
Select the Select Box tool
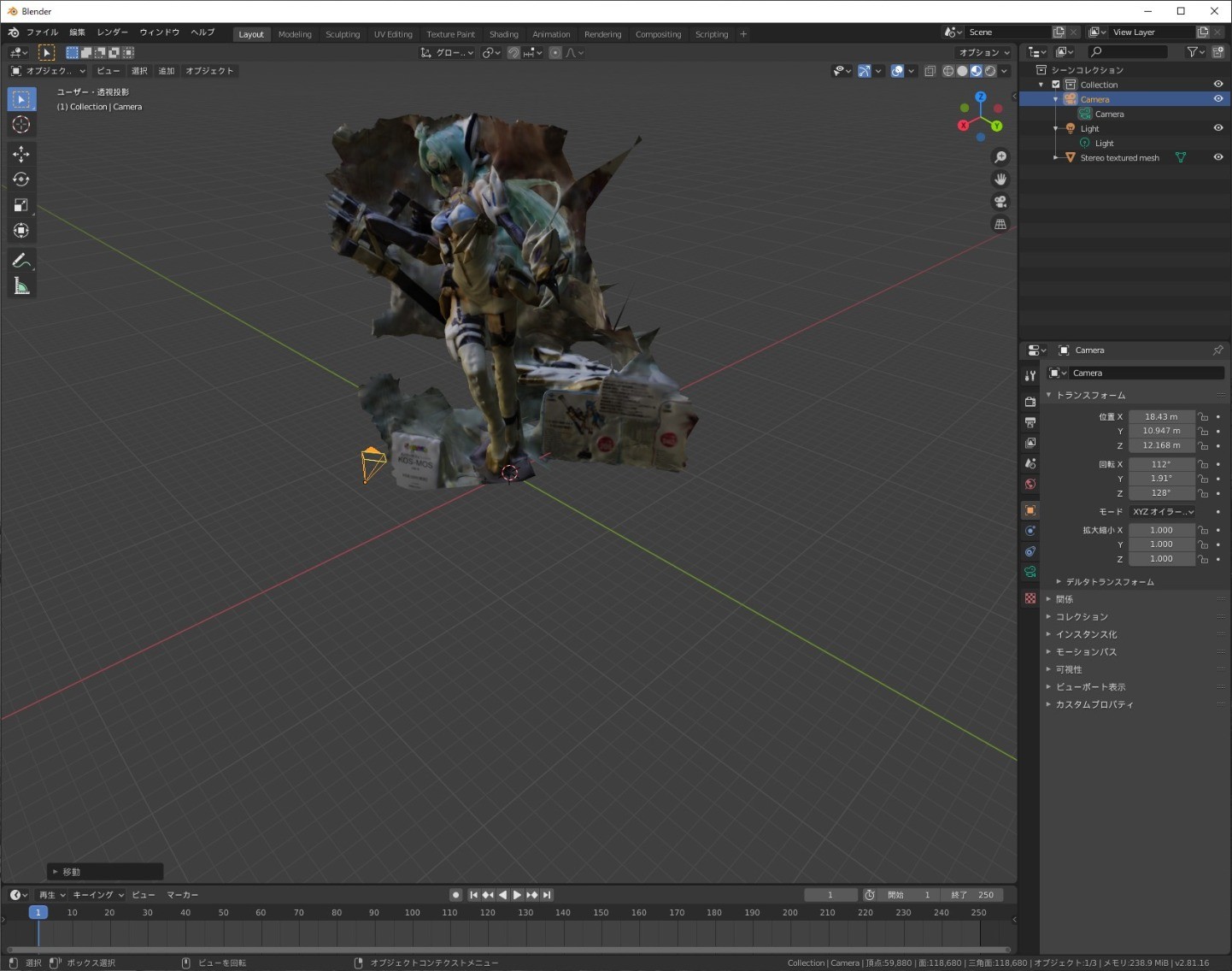[x=21, y=99]
